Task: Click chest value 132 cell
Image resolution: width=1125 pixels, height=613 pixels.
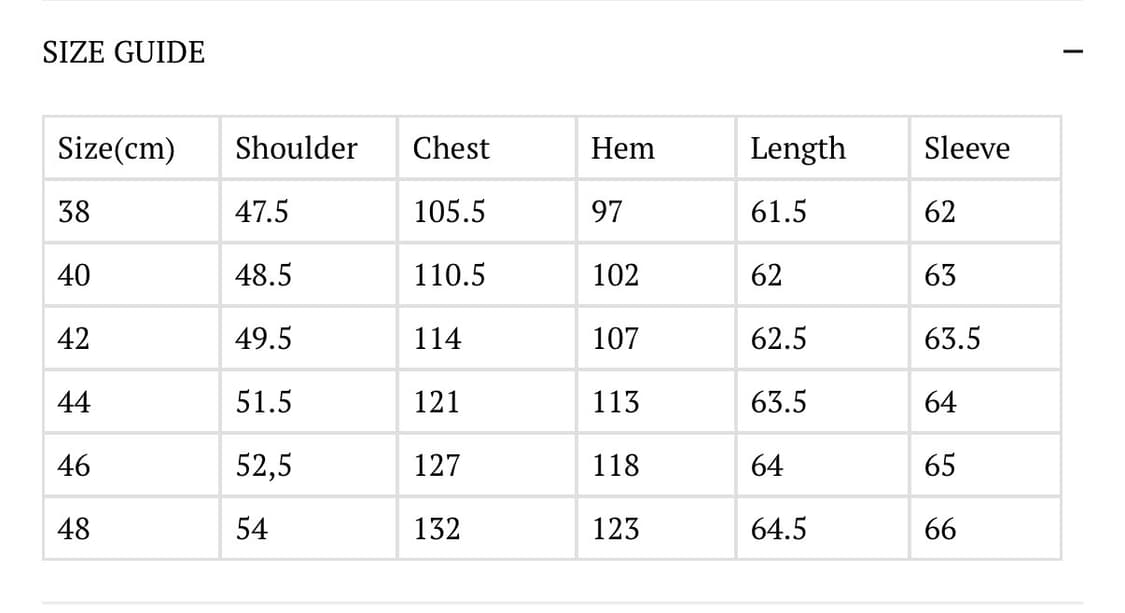Action: [437, 528]
